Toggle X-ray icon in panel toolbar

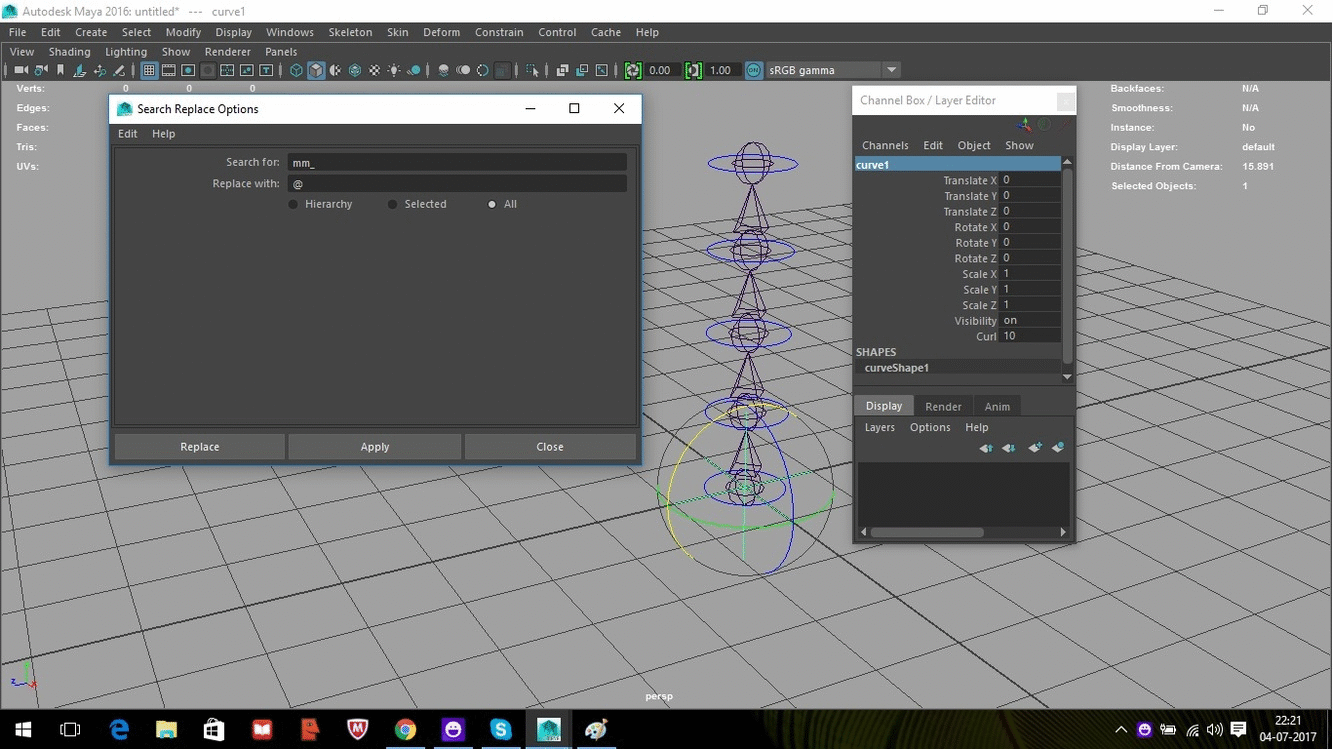click(562, 70)
